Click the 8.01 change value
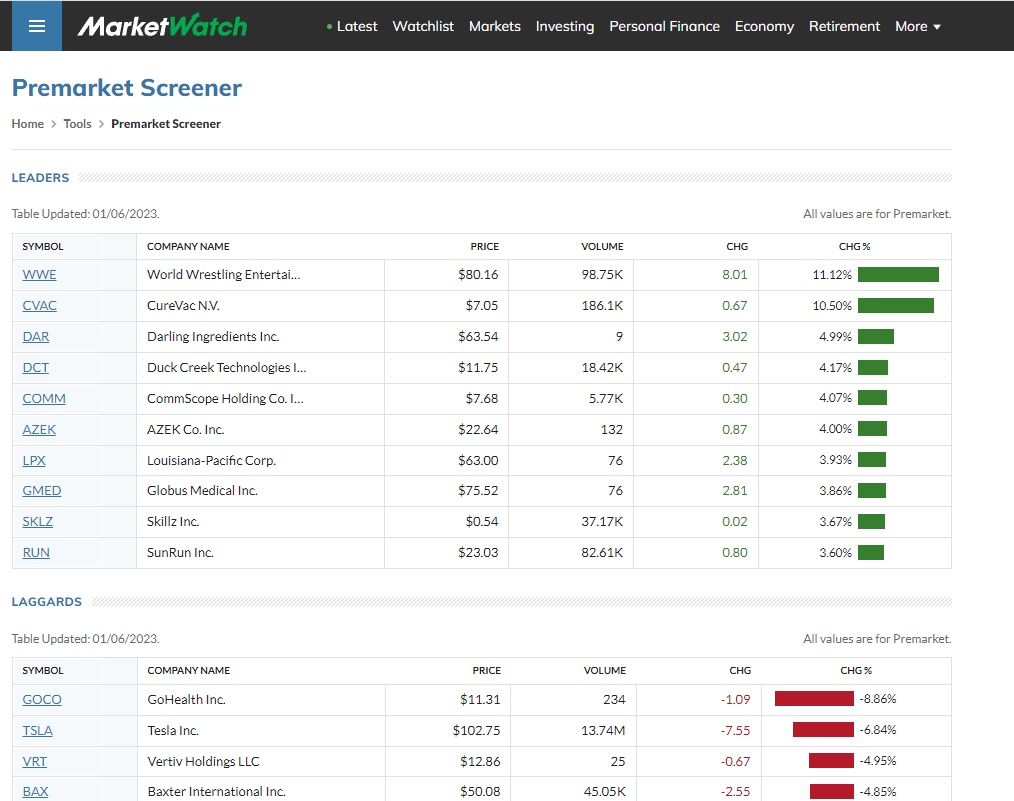1014x801 pixels. pos(735,275)
